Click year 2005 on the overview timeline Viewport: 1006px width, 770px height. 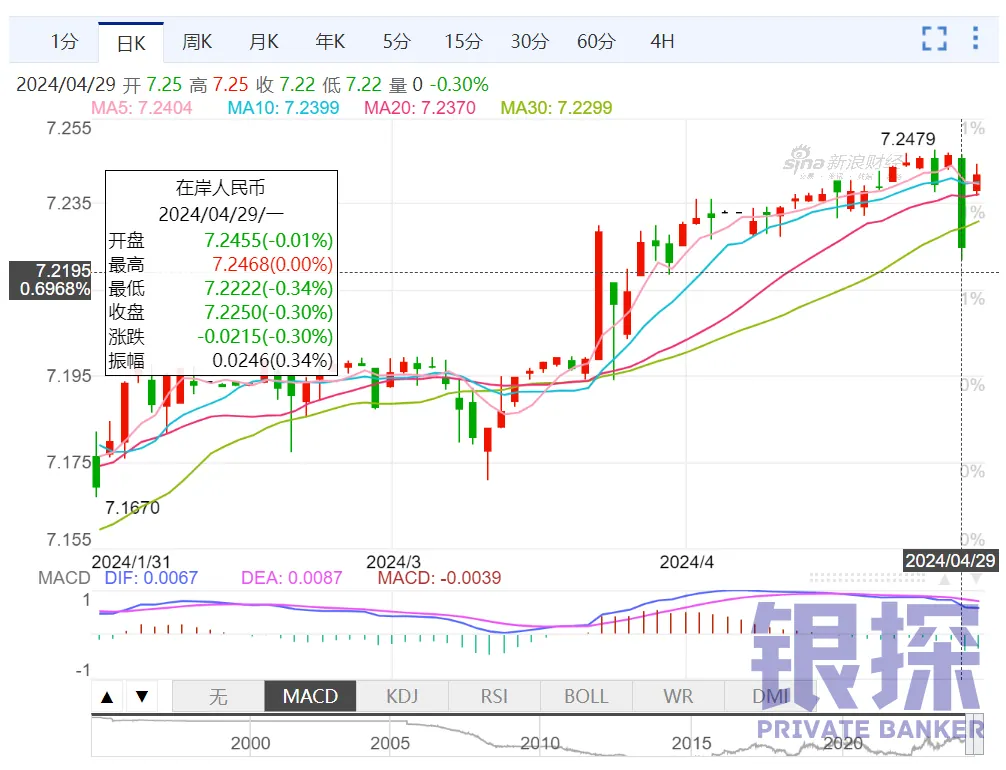389,743
